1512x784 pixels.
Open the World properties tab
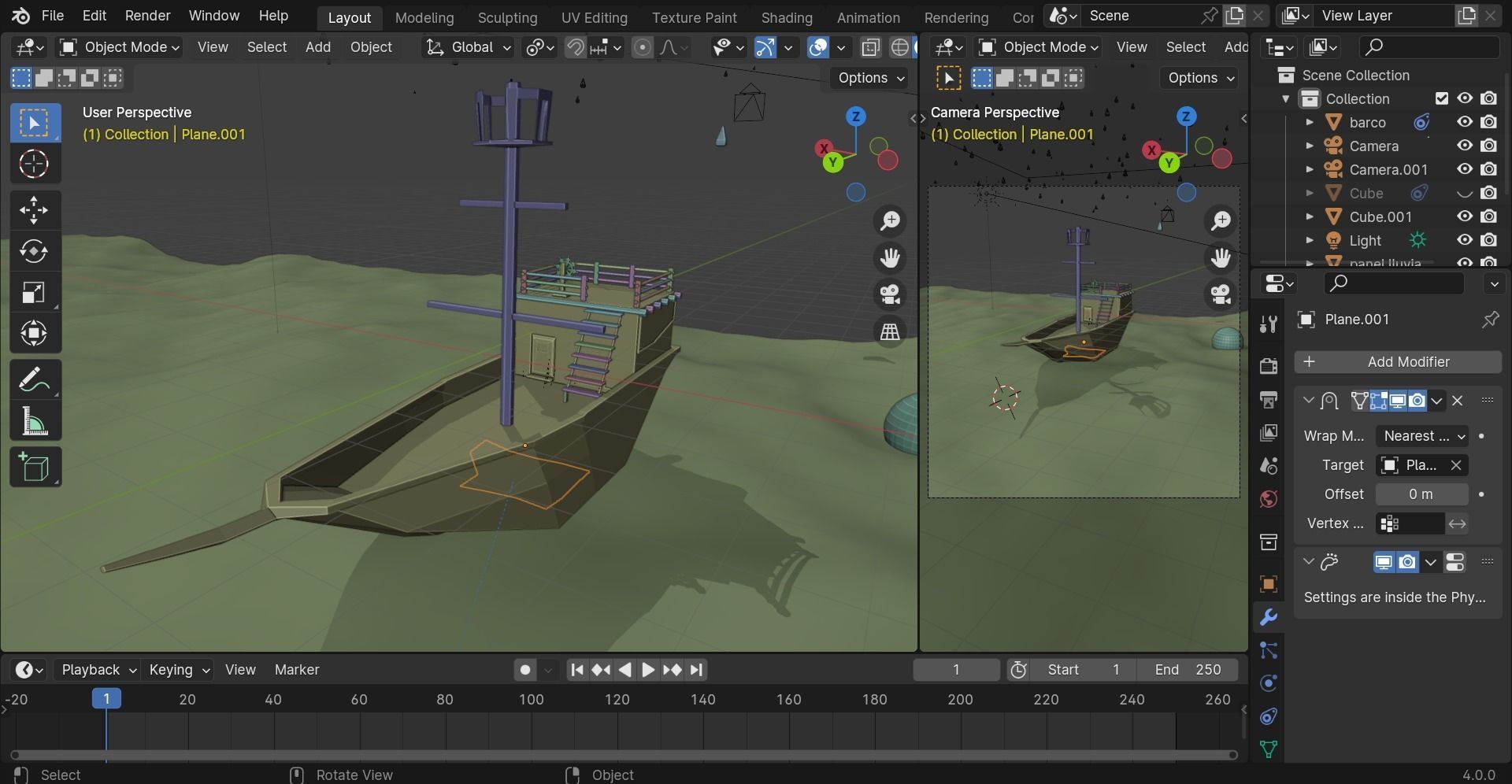pyautogui.click(x=1268, y=499)
